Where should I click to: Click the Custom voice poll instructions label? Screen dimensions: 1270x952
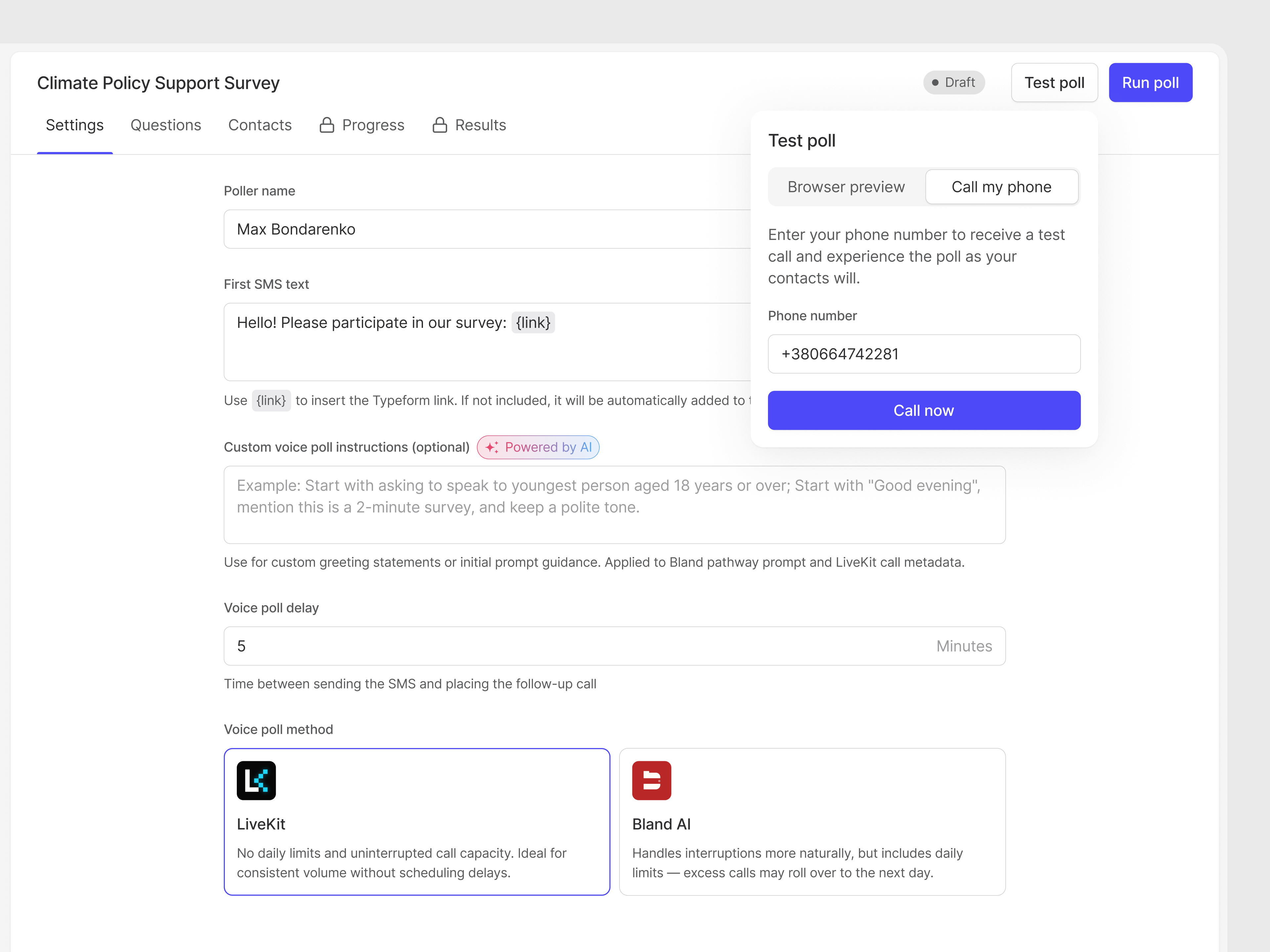tap(347, 447)
